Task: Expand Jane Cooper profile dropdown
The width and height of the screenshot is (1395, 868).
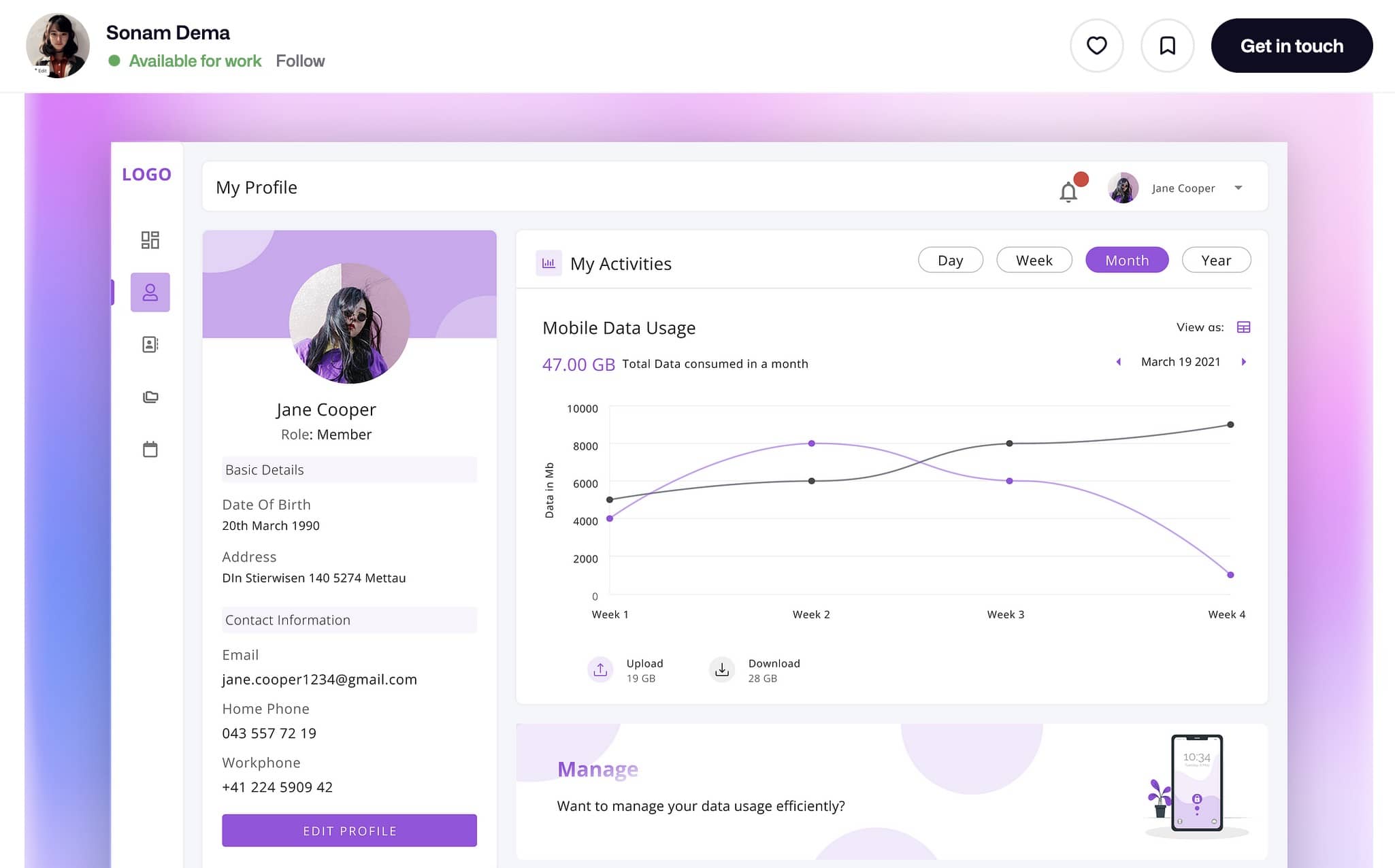Action: point(1238,187)
